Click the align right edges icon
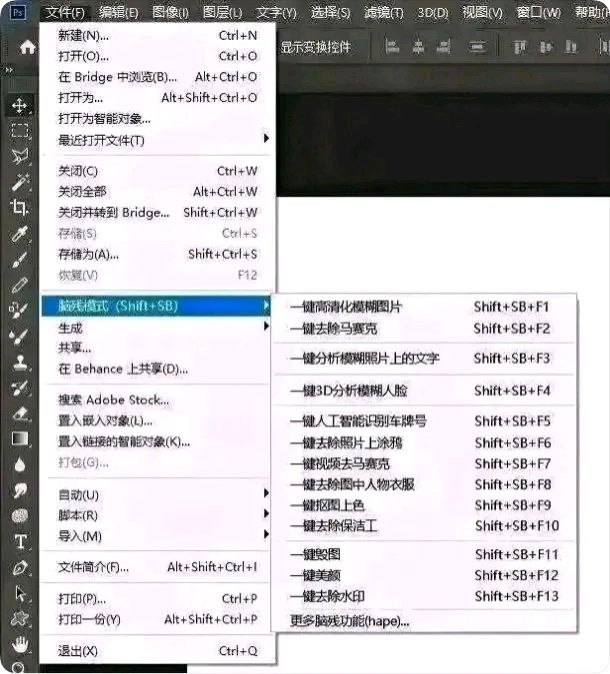610x674 pixels. pyautogui.click(x=444, y=46)
